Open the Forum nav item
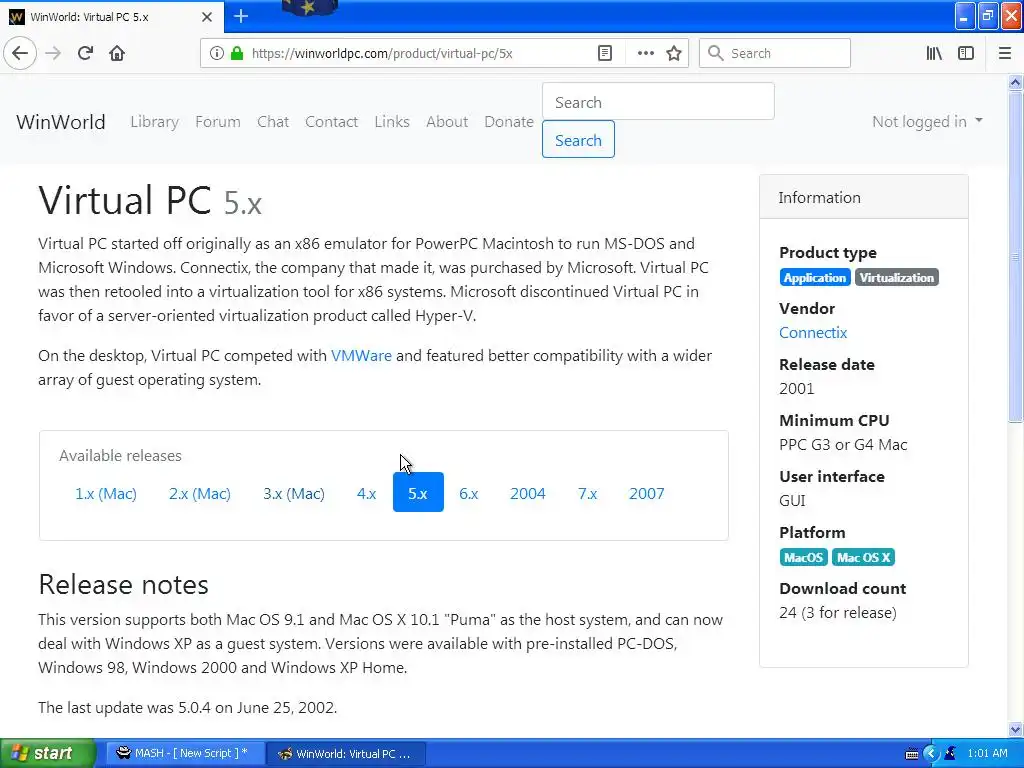Image resolution: width=1024 pixels, height=768 pixels. 217,121
